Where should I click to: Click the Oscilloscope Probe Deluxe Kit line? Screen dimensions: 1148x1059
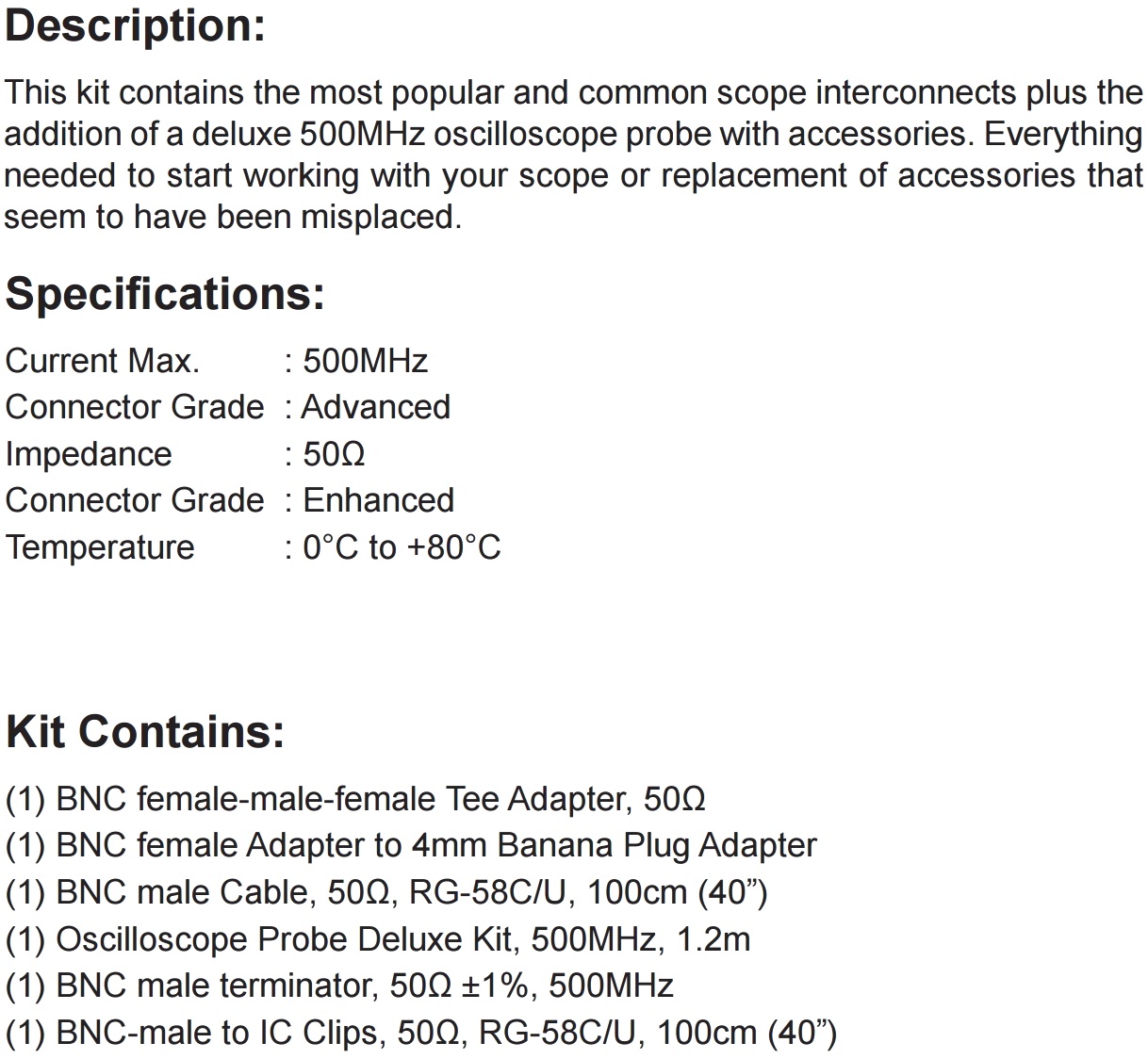click(x=378, y=938)
